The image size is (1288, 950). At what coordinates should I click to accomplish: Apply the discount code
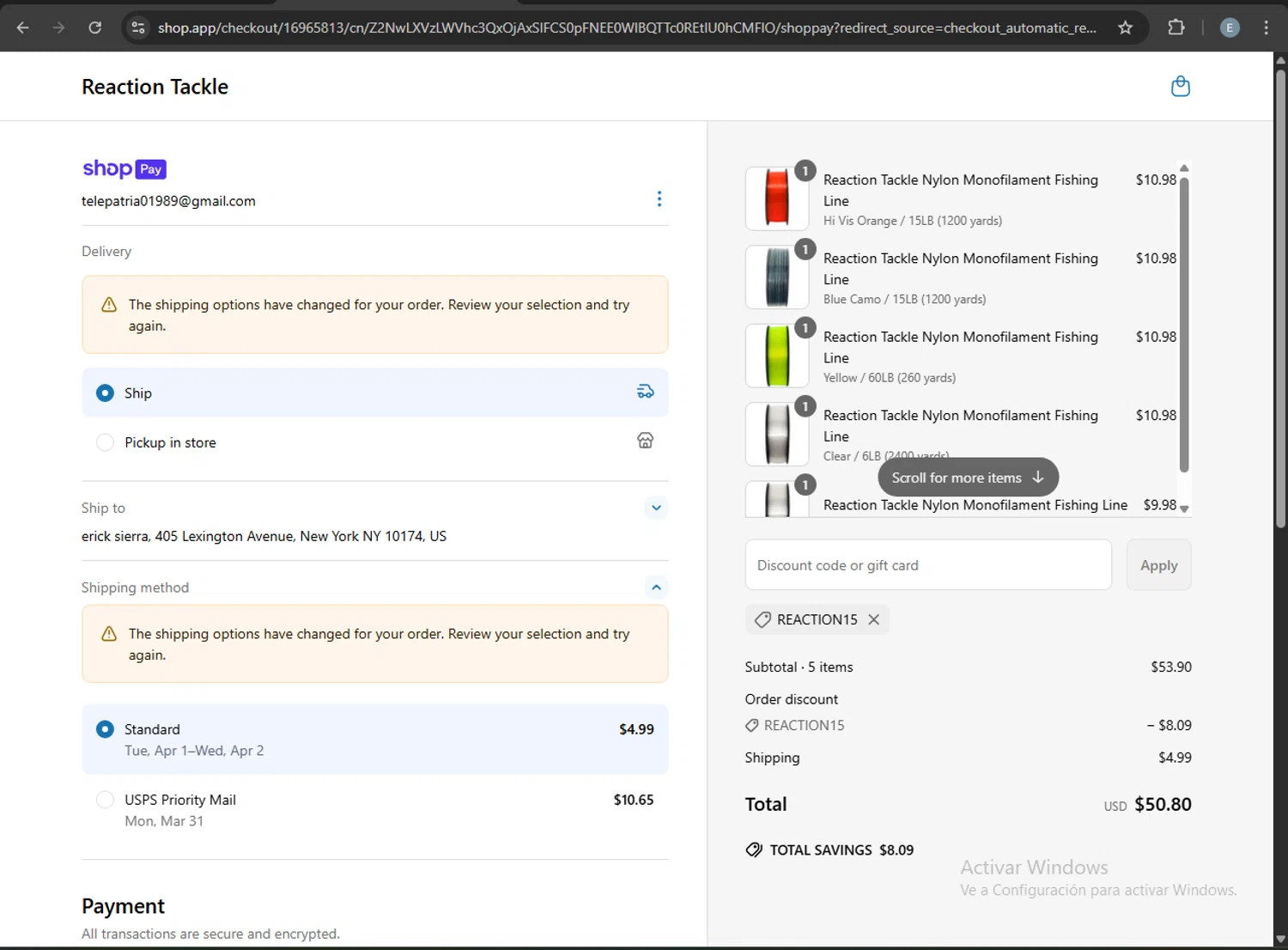pyautogui.click(x=1158, y=565)
